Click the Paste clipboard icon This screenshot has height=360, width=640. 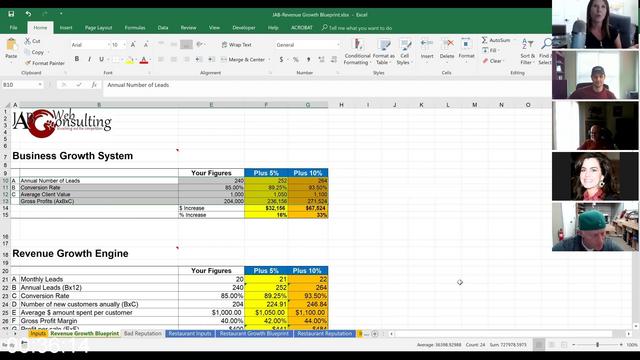click(11, 45)
